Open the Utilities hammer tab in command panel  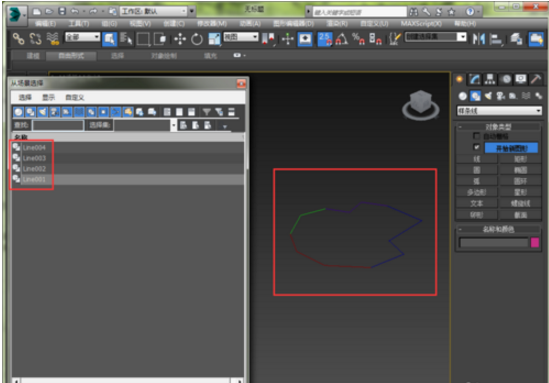pyautogui.click(x=536, y=79)
